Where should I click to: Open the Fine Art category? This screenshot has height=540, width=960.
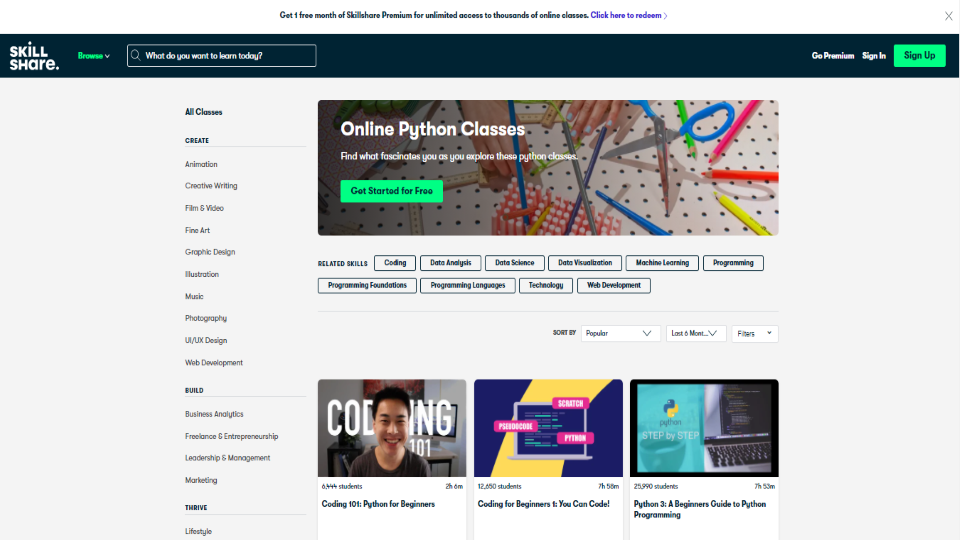click(x=197, y=230)
